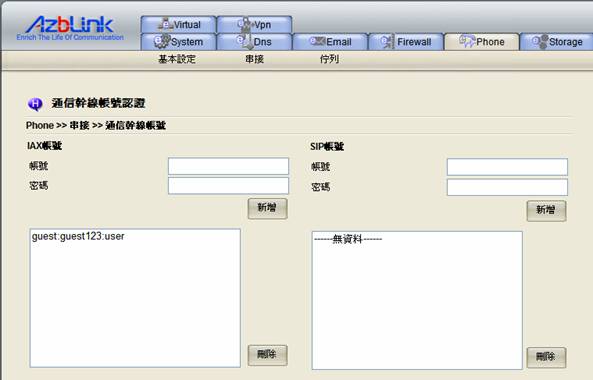Click 刪除 button beside IAX list
Image resolution: width=593 pixels, height=380 pixels.
[267, 355]
